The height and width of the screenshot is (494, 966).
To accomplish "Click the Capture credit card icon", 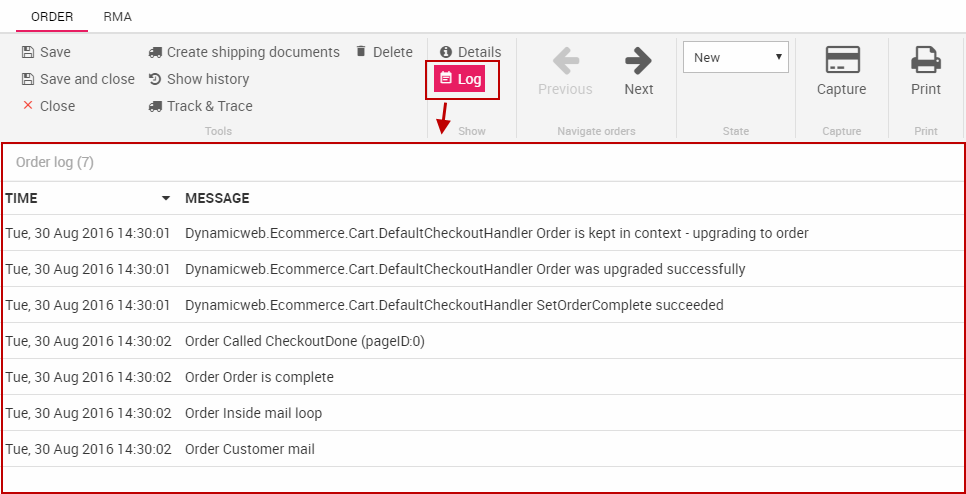I will pos(841,61).
